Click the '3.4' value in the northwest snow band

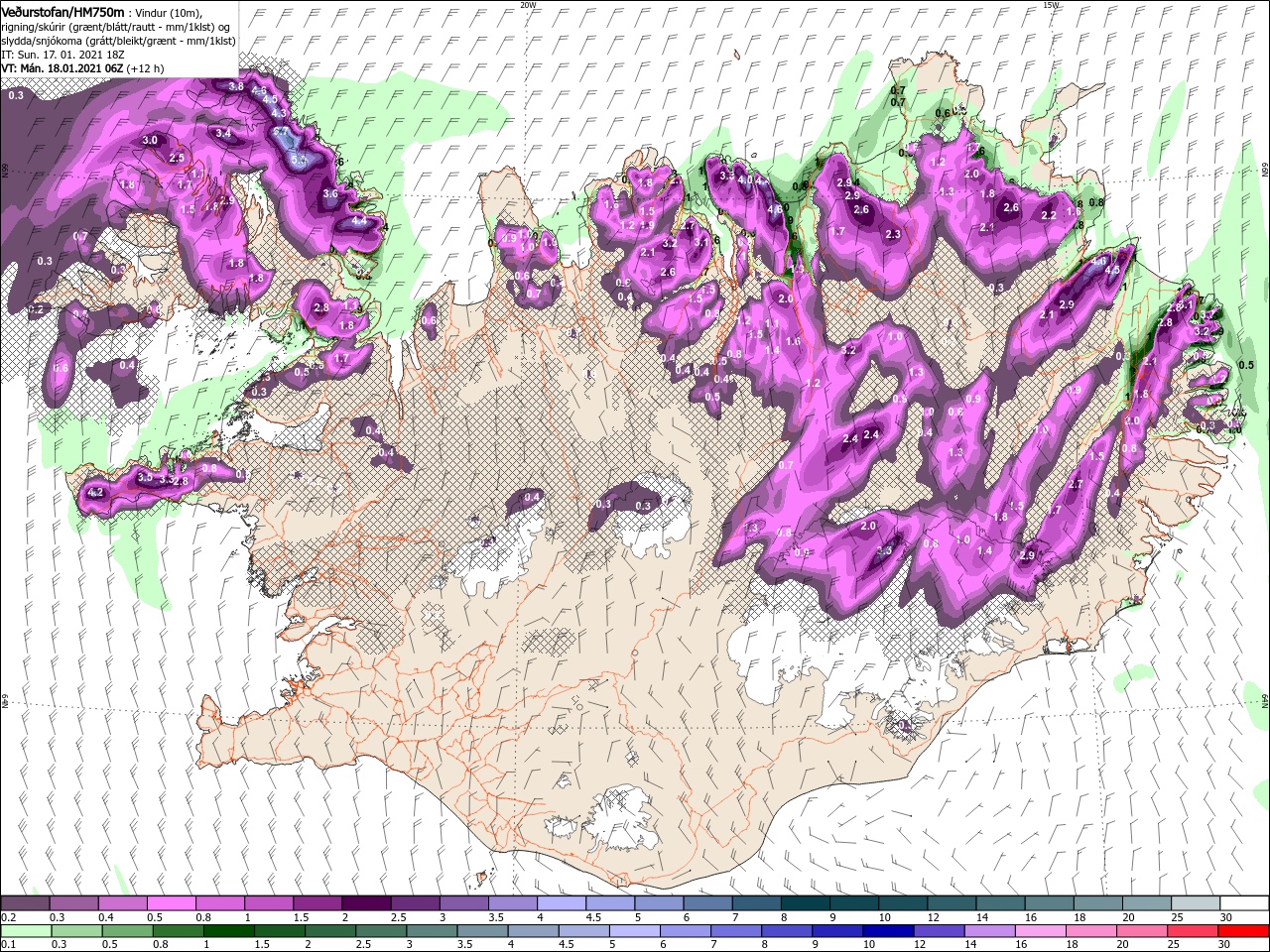[223, 133]
